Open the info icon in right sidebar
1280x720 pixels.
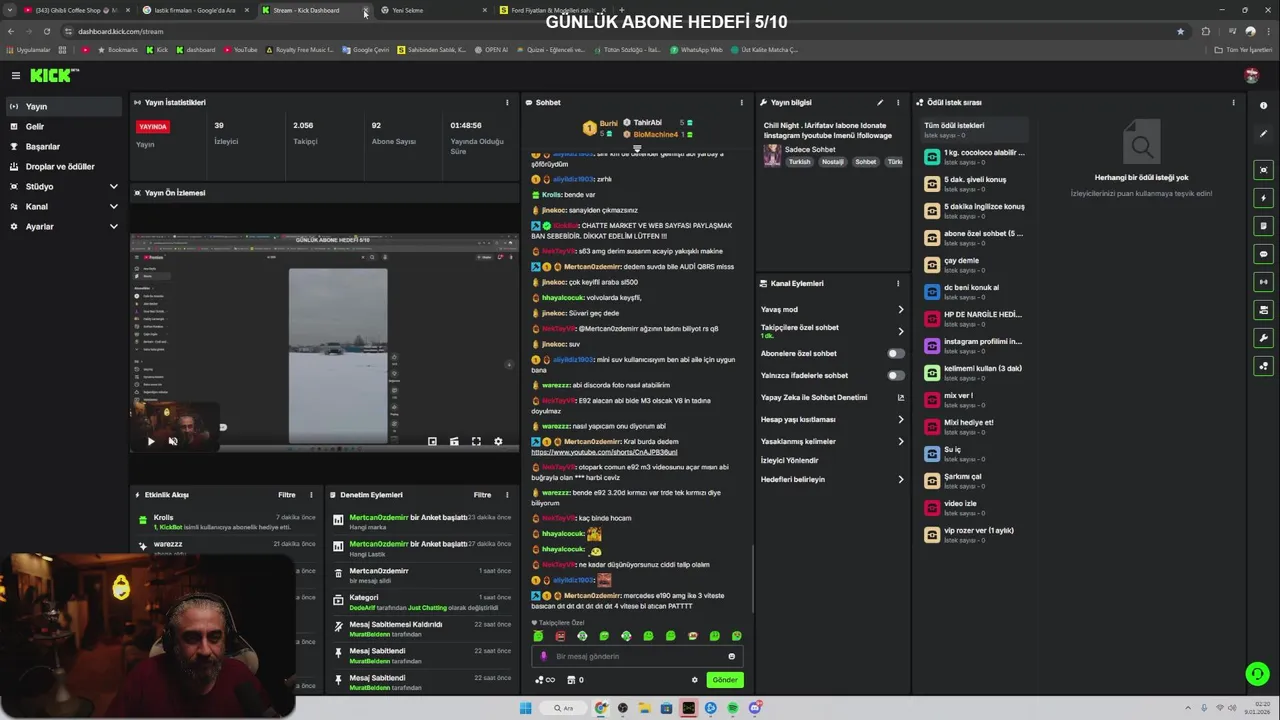point(1264,105)
